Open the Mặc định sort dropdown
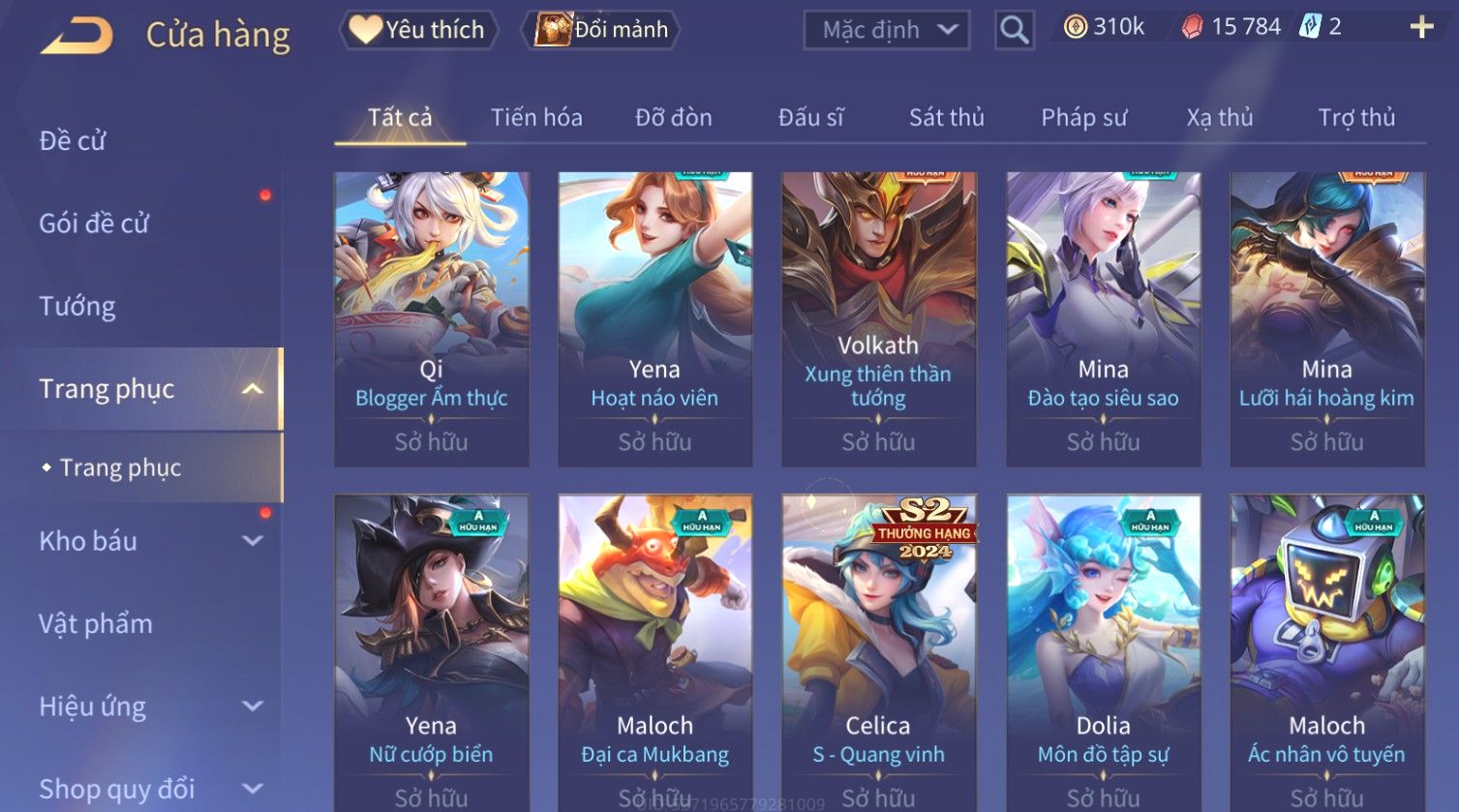The image size is (1459, 812). point(886,30)
